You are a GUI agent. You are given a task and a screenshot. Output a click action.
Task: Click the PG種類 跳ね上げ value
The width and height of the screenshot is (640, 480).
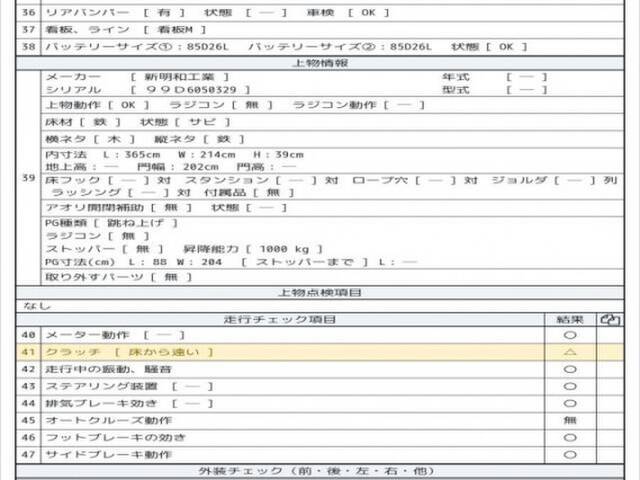[x=136, y=223]
